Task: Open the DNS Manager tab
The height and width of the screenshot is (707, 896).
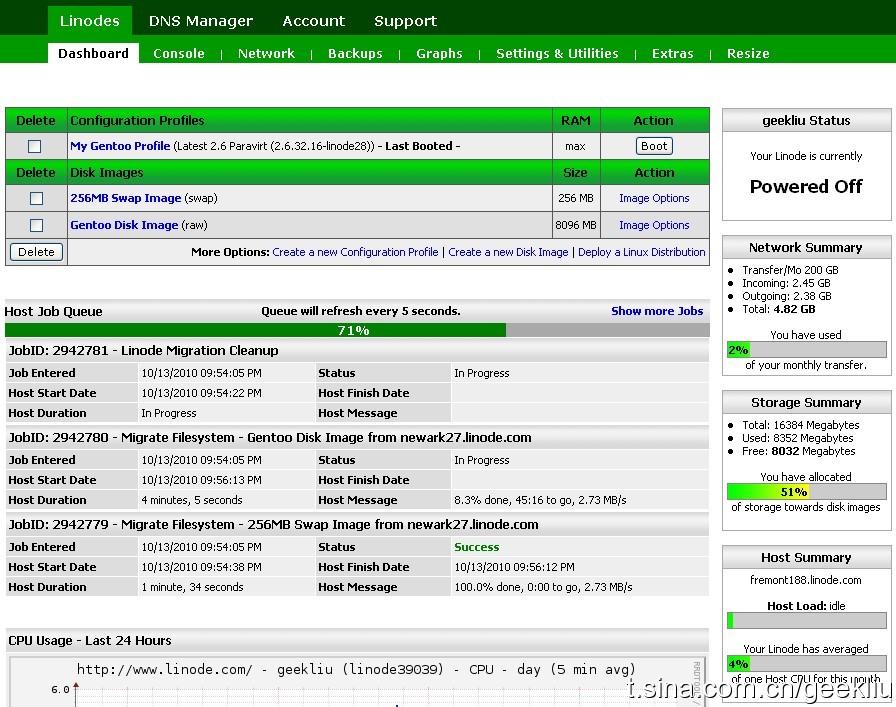Action: point(201,21)
